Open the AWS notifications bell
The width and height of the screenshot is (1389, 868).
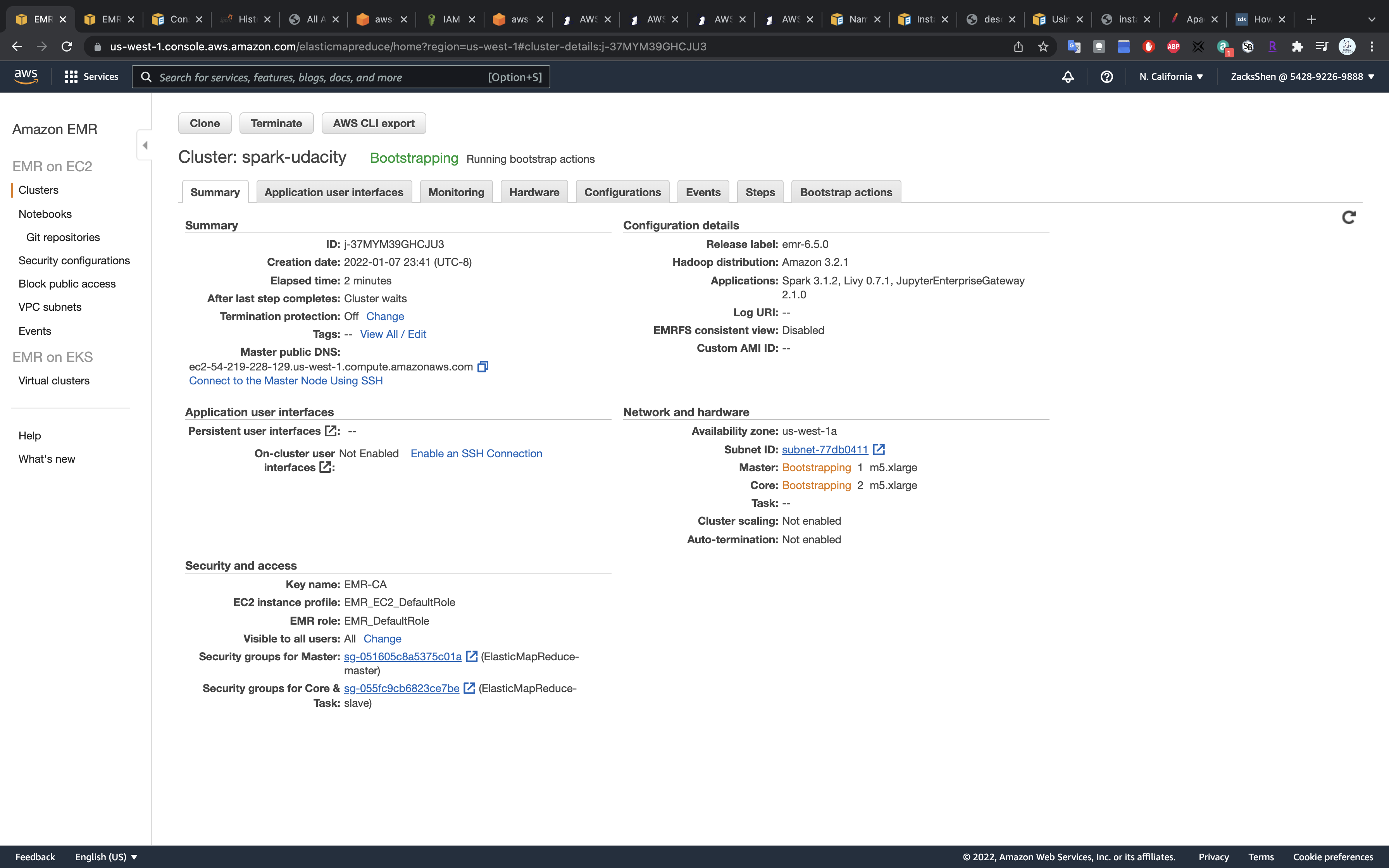point(1068,77)
